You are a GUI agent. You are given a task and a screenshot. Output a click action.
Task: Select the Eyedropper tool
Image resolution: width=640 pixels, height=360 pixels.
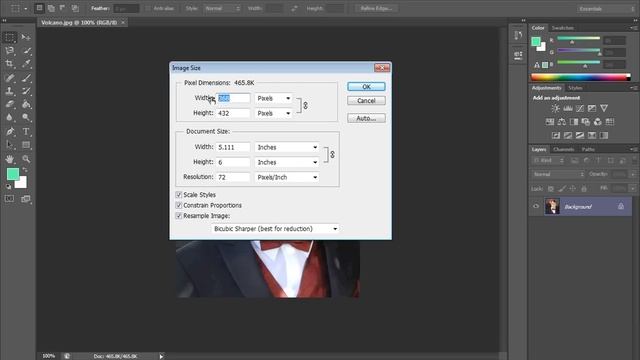pos(26,64)
